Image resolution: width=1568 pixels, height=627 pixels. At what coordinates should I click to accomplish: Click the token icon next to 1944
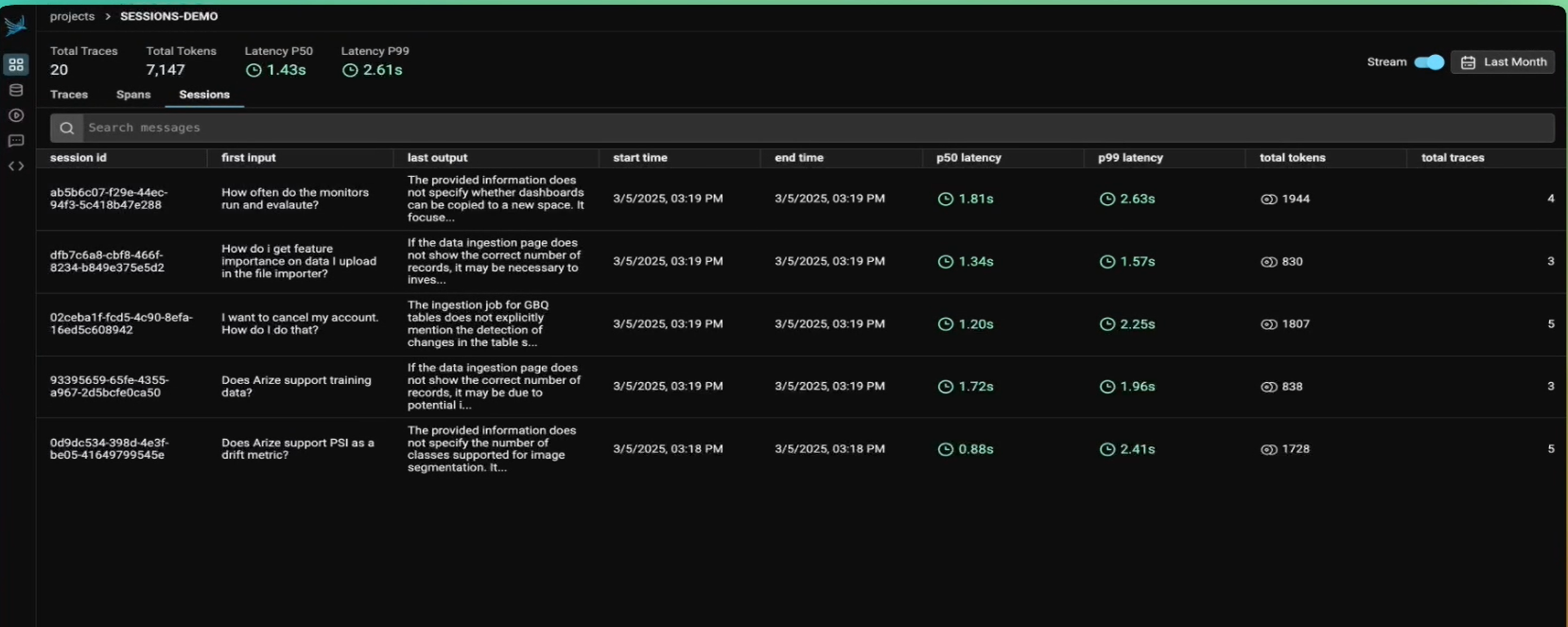click(1268, 199)
